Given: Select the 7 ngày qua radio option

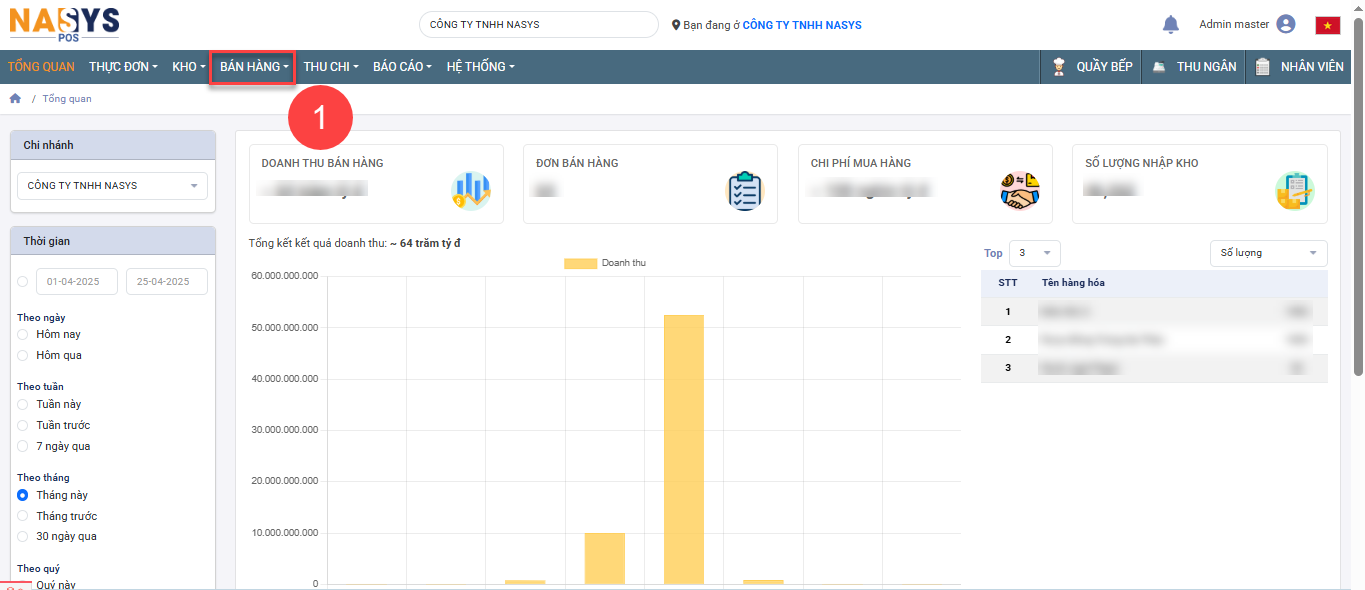Looking at the screenshot, I should [23, 446].
